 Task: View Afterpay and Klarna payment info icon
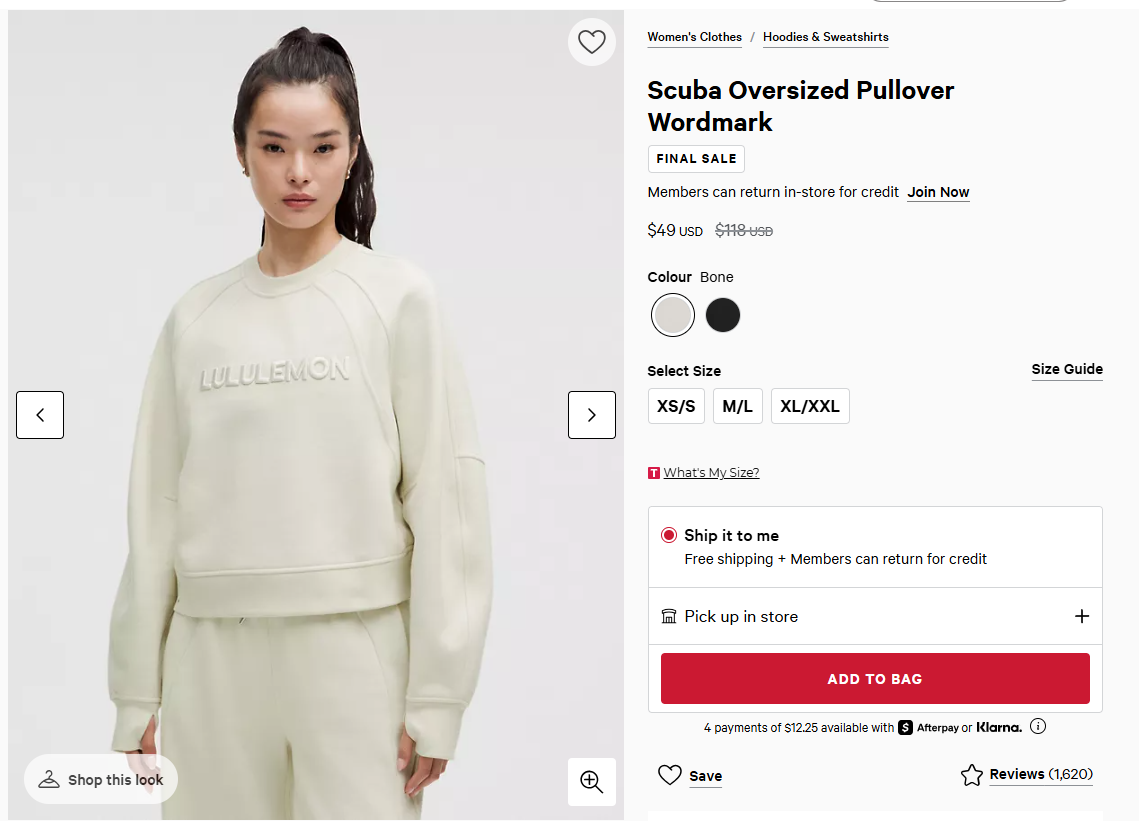(1038, 727)
